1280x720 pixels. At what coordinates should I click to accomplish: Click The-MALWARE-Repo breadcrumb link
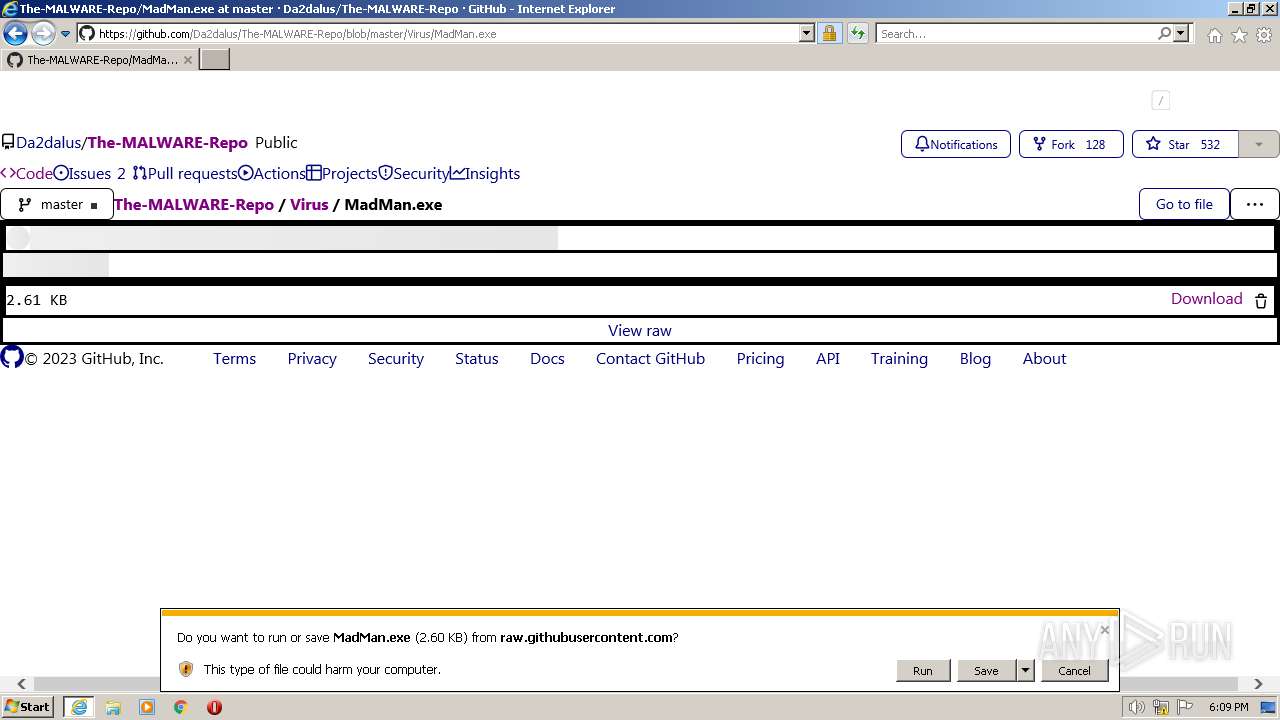194,204
